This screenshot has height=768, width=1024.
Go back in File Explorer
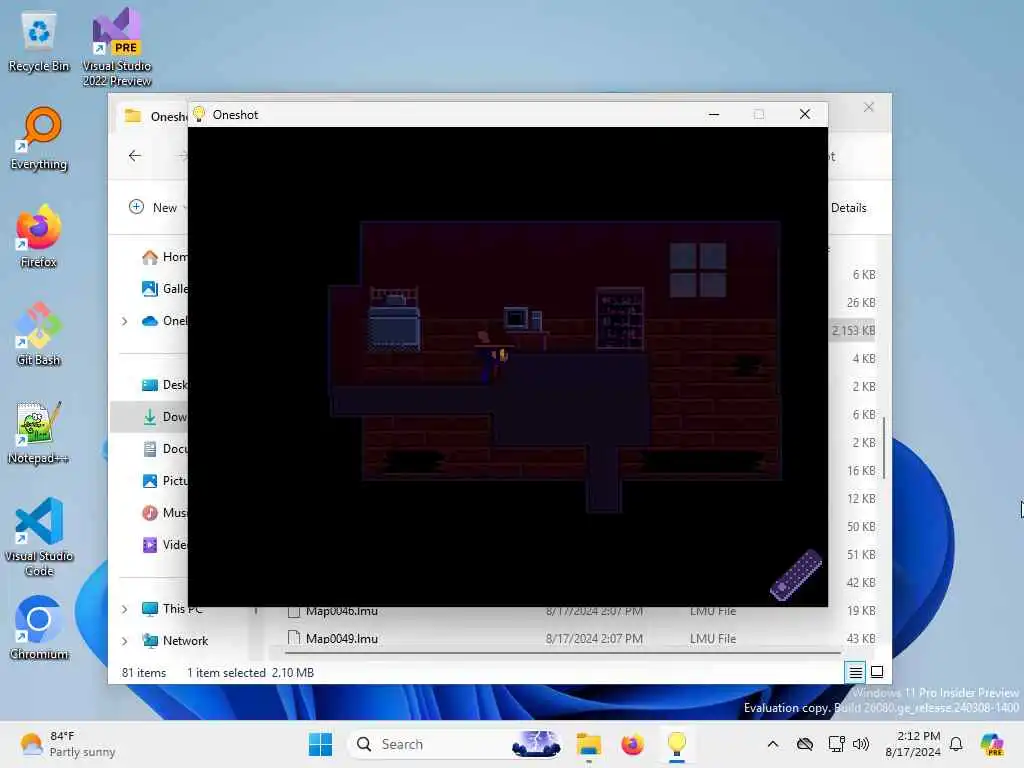point(135,155)
